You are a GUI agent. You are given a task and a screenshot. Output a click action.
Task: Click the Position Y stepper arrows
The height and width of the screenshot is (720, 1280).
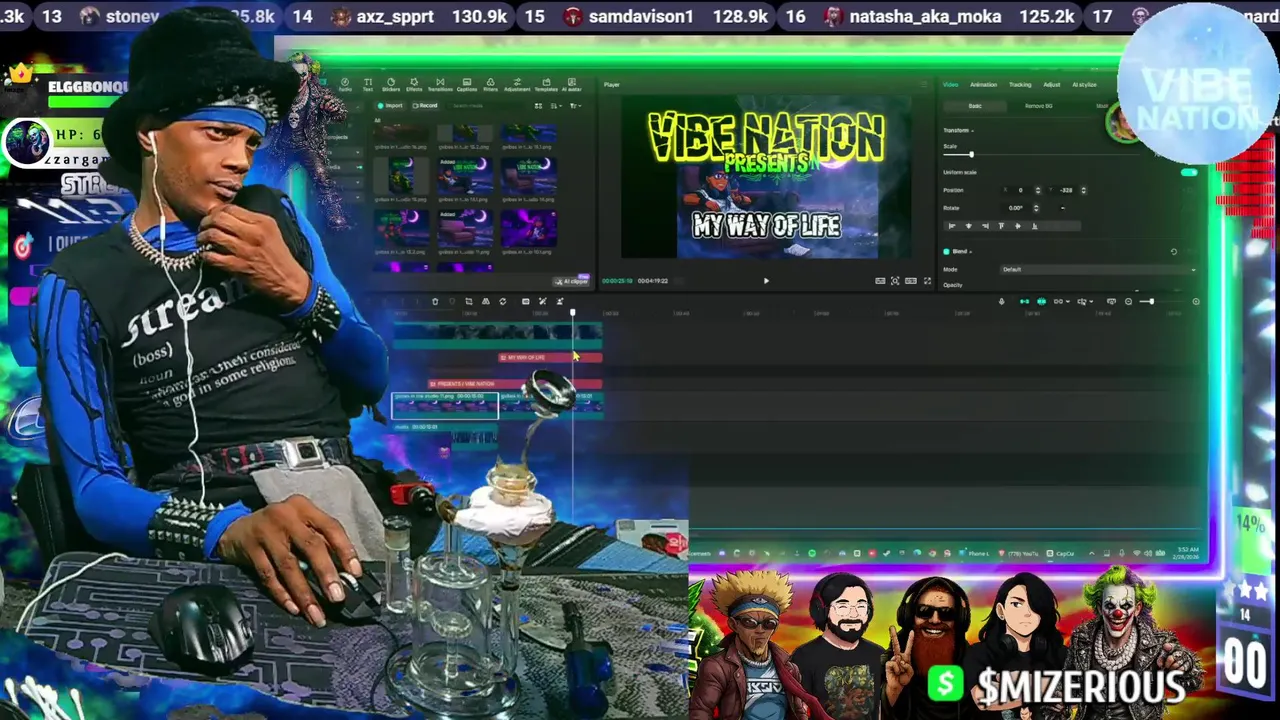pos(1084,190)
